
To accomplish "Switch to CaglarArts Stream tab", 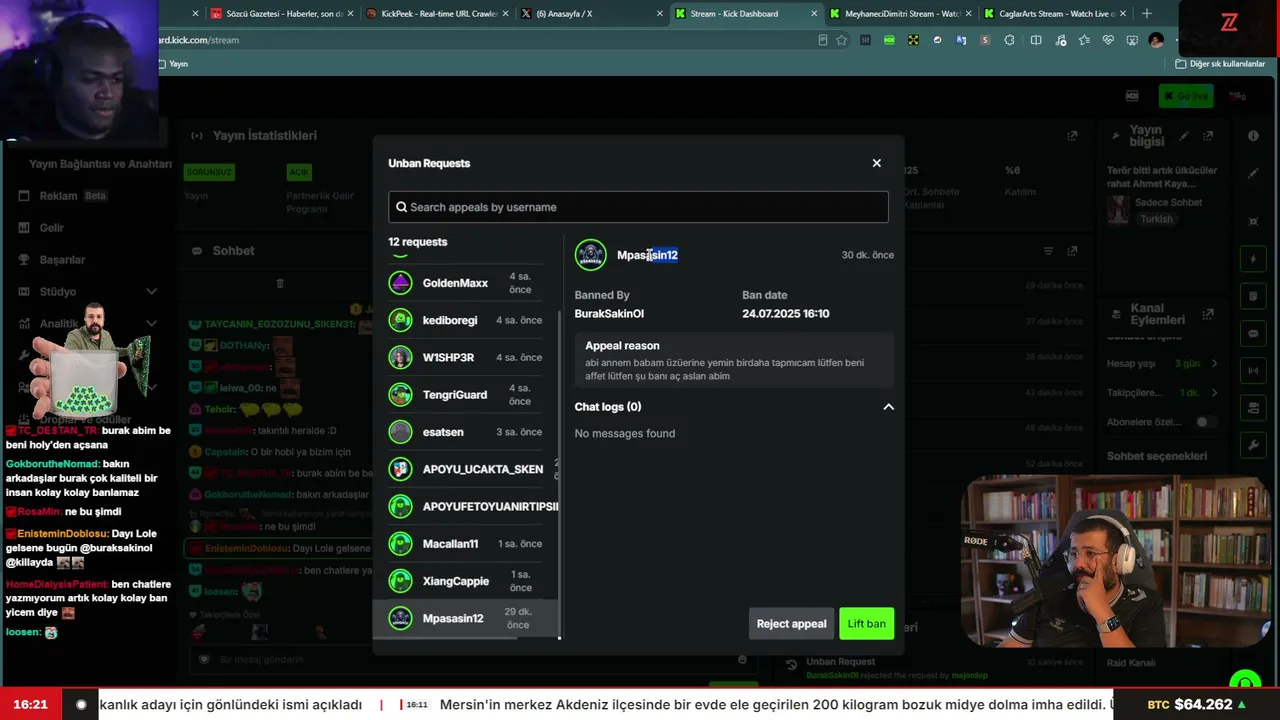I will point(1055,14).
